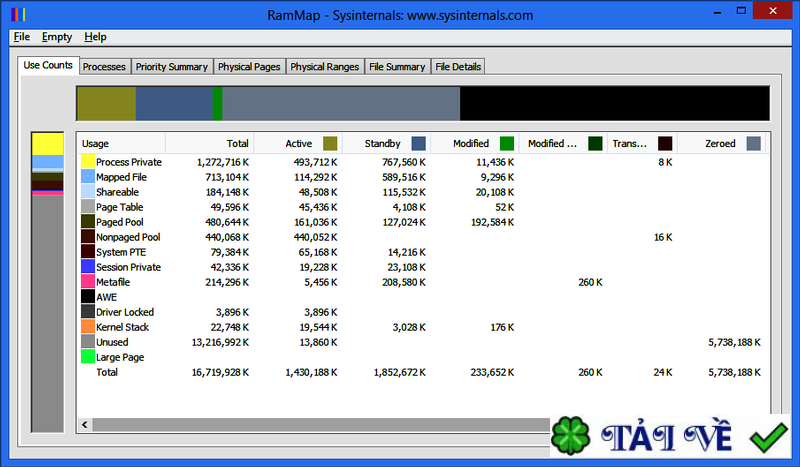Click the 5,738,188 K Zeroed total value
The image size is (800, 467).
point(734,373)
